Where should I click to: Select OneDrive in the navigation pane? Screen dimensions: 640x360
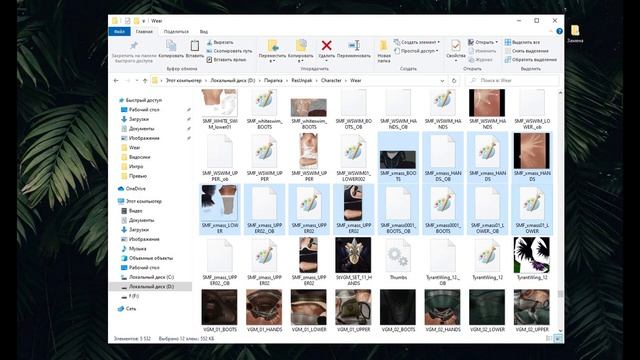coord(136,189)
